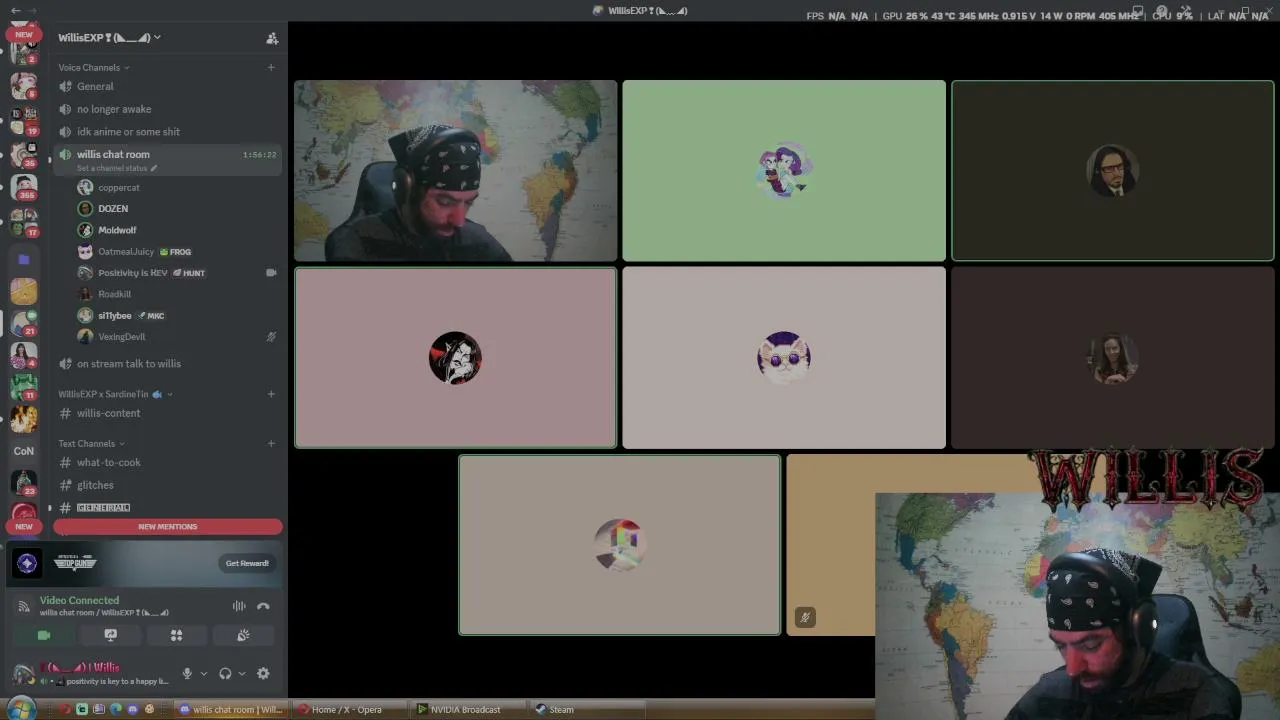Add a channel to Text Channels

click(x=271, y=444)
